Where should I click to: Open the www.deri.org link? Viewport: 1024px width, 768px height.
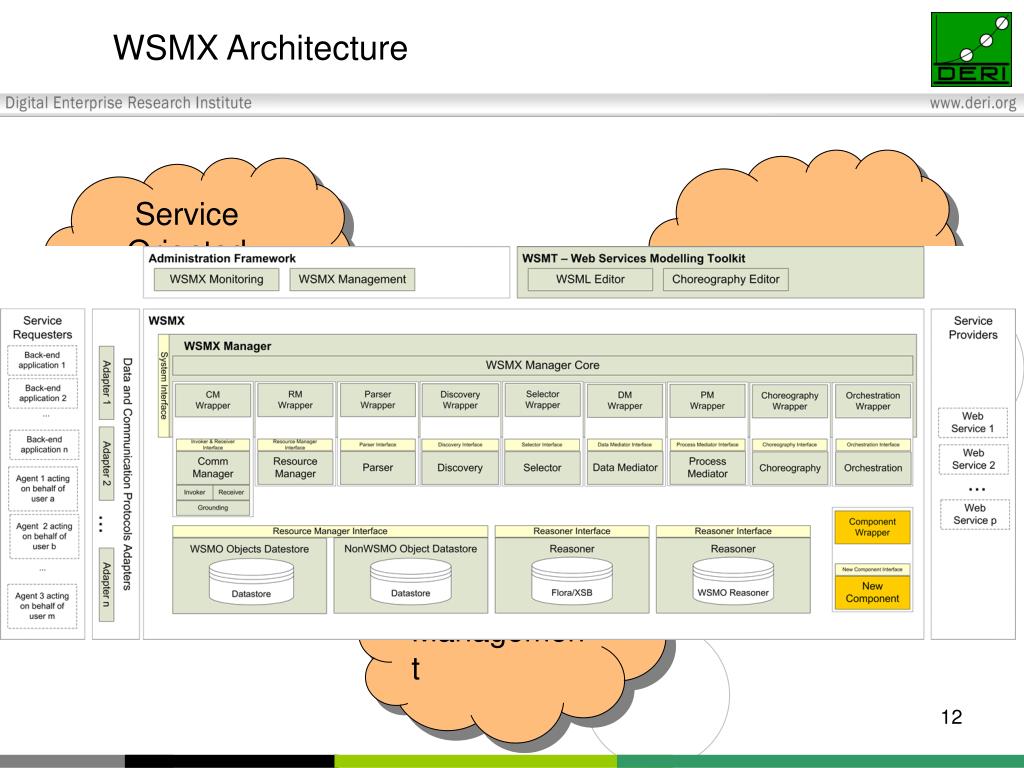coord(973,103)
